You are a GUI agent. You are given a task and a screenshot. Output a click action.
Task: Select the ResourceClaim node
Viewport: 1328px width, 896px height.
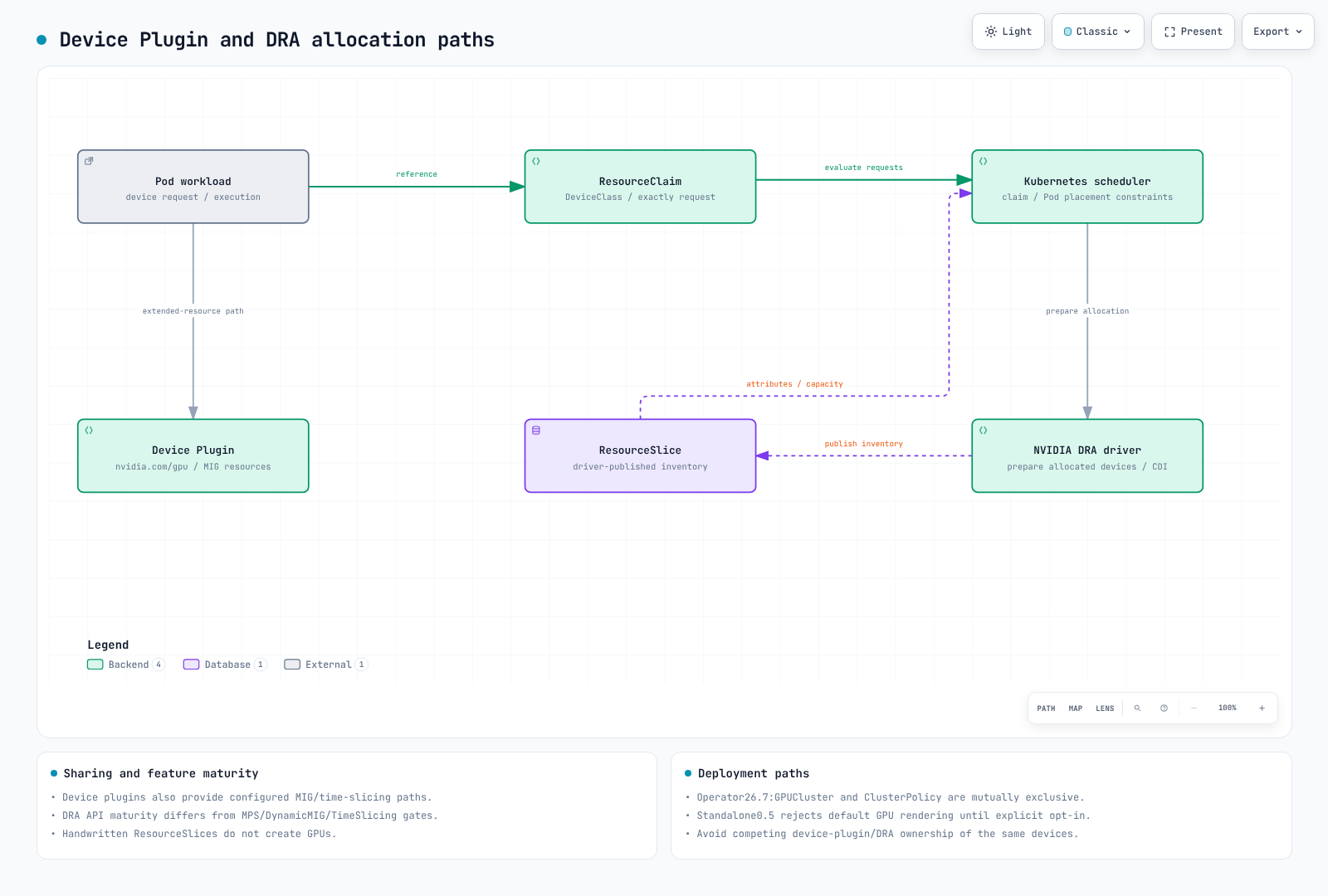click(x=640, y=187)
